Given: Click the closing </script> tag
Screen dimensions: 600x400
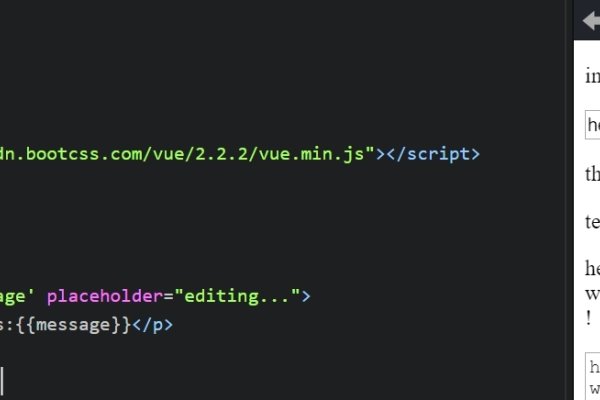Looking at the screenshot, I should [x=433, y=154].
